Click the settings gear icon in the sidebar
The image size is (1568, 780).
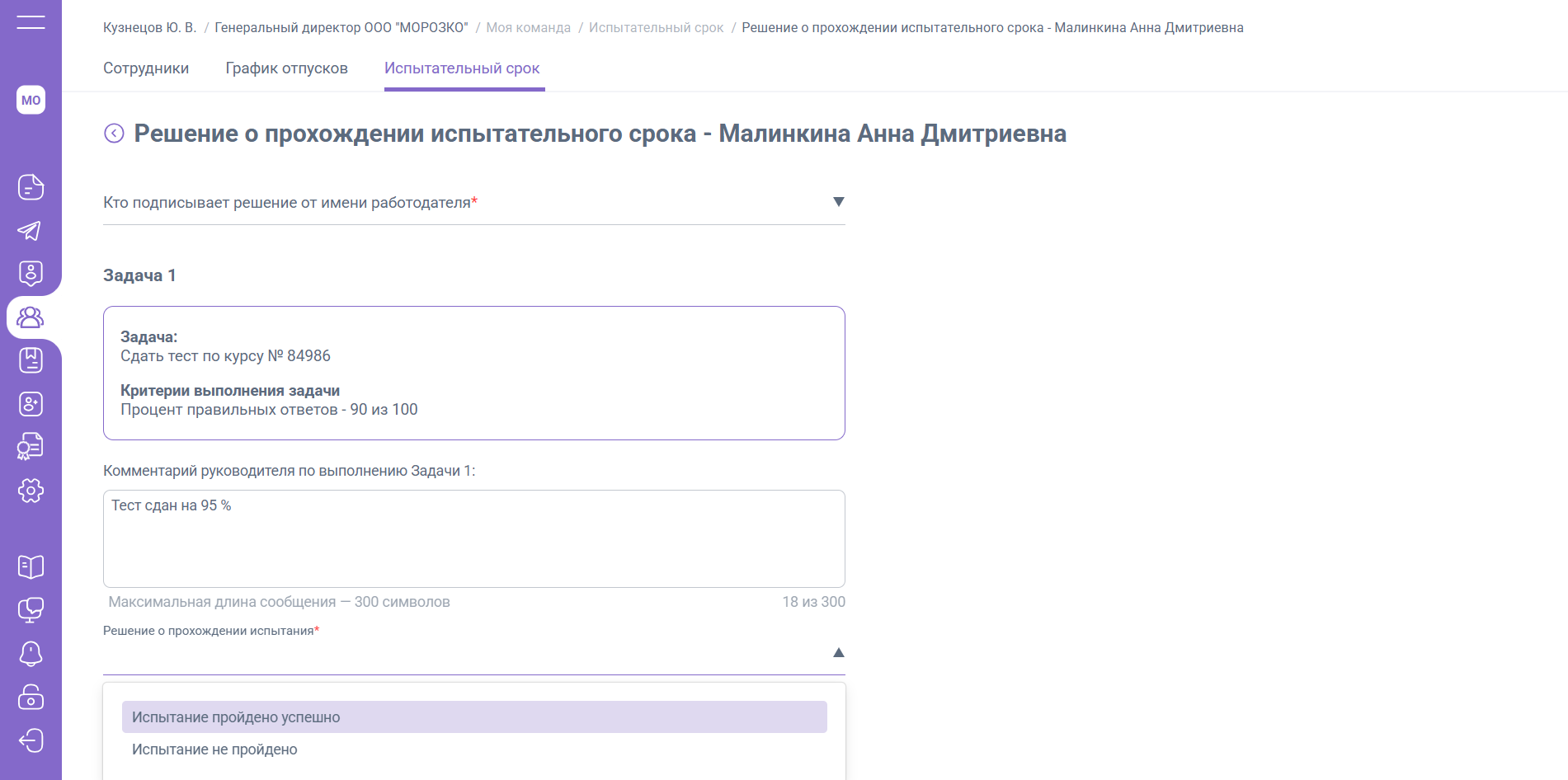point(31,491)
